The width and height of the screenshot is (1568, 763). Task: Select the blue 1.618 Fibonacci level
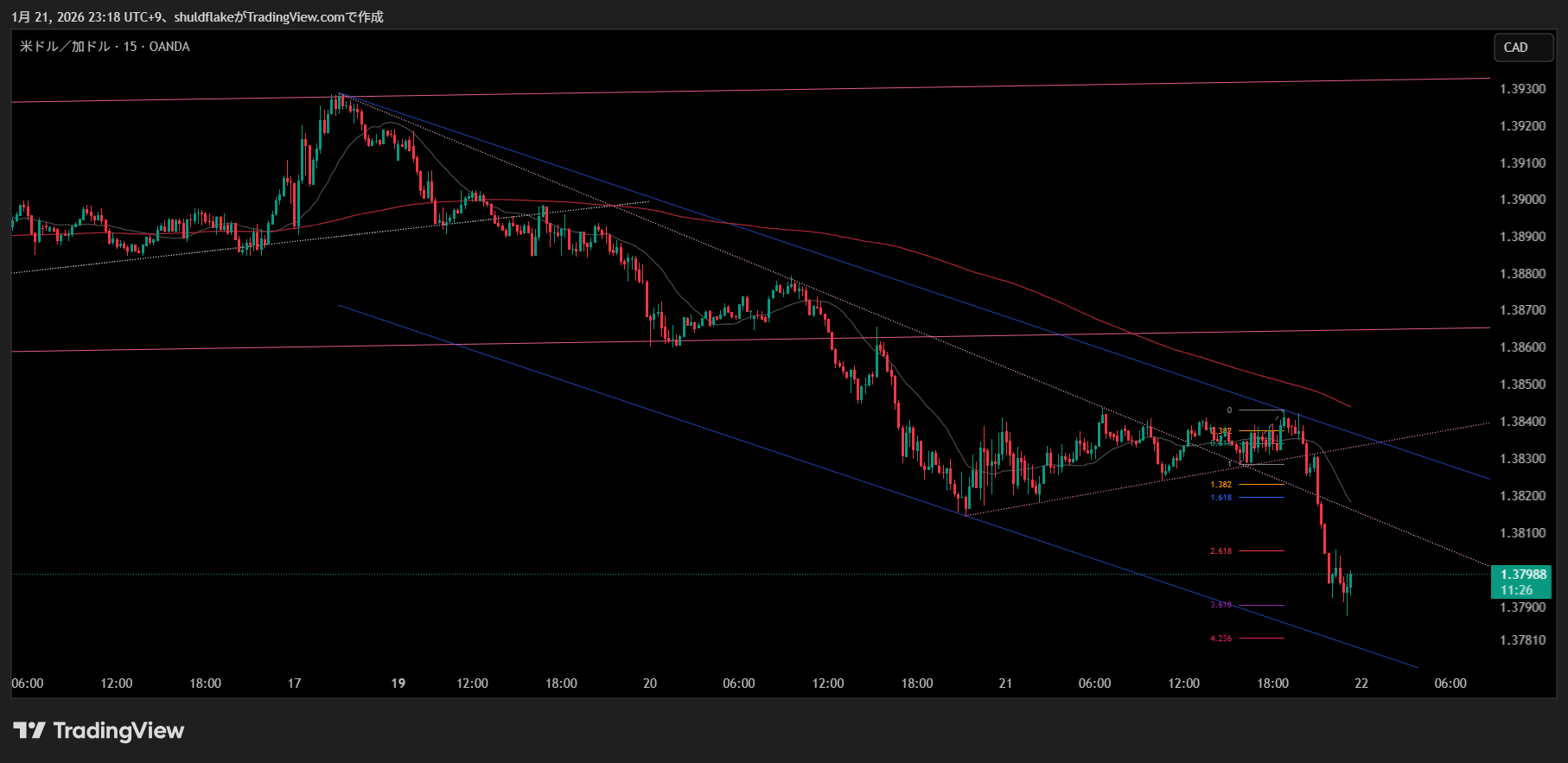click(1221, 498)
